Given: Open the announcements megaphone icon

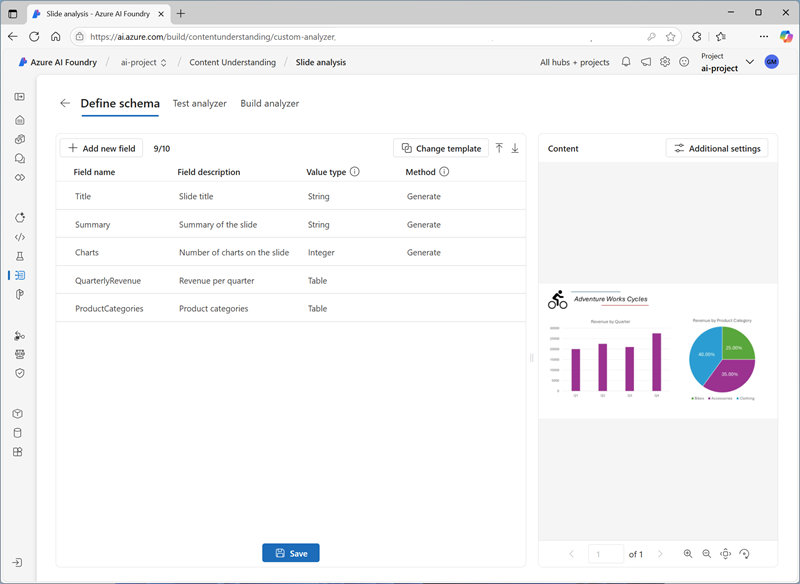Looking at the screenshot, I should (646, 62).
